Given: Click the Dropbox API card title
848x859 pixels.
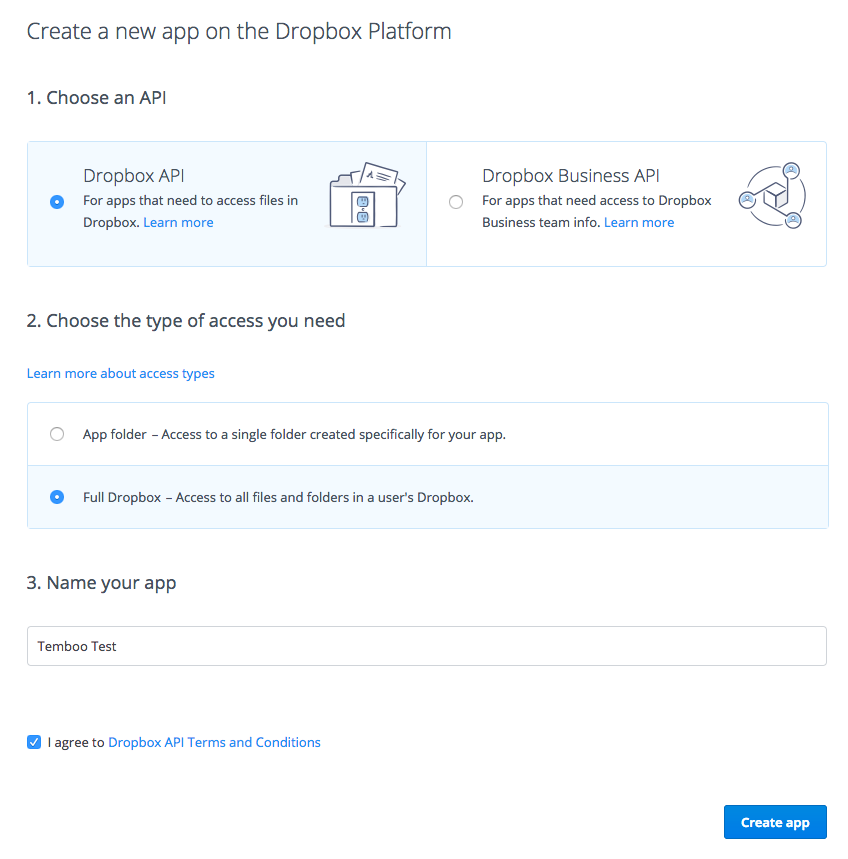Looking at the screenshot, I should click(x=133, y=176).
